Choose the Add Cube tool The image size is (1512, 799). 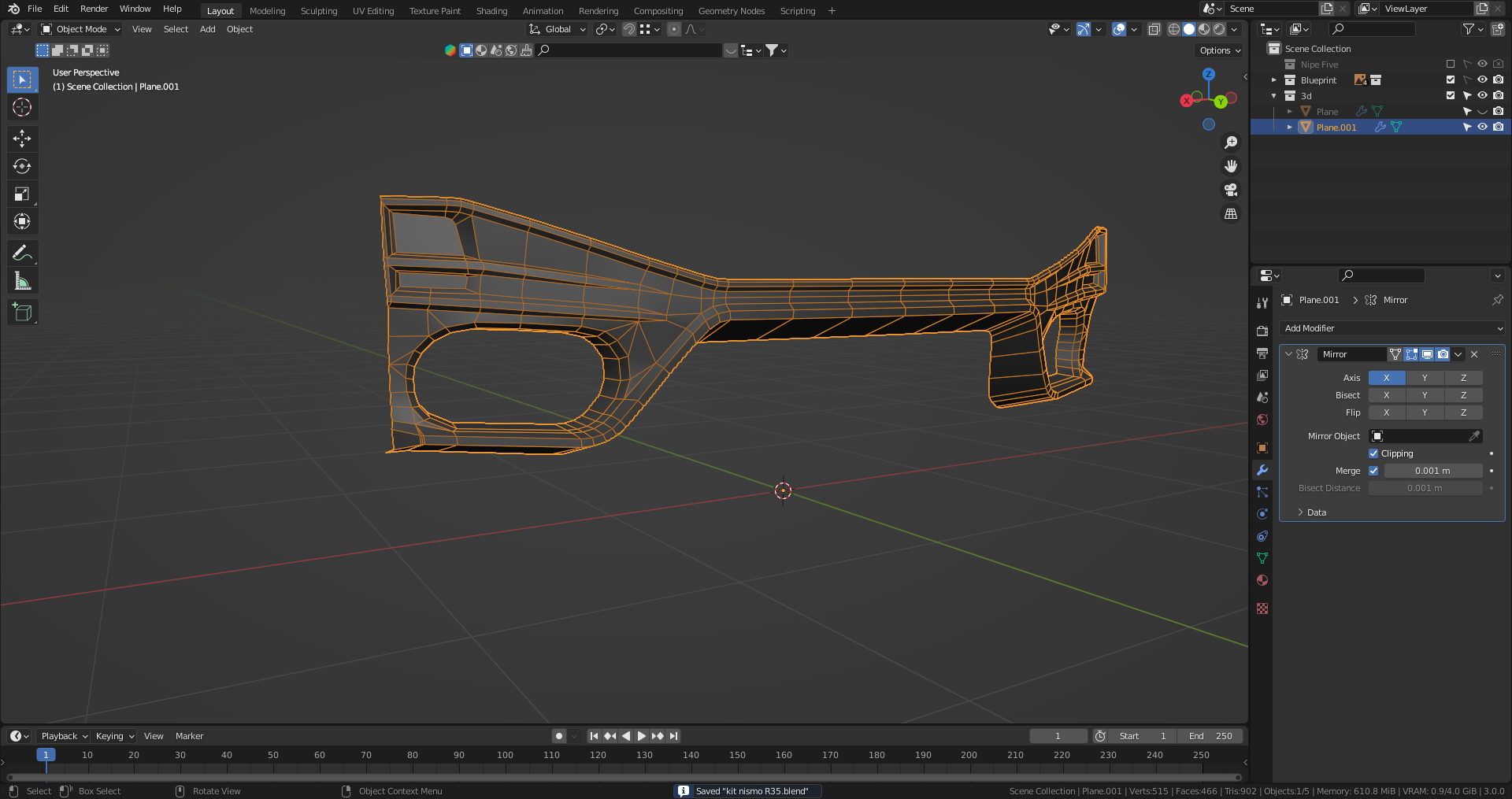click(x=22, y=312)
